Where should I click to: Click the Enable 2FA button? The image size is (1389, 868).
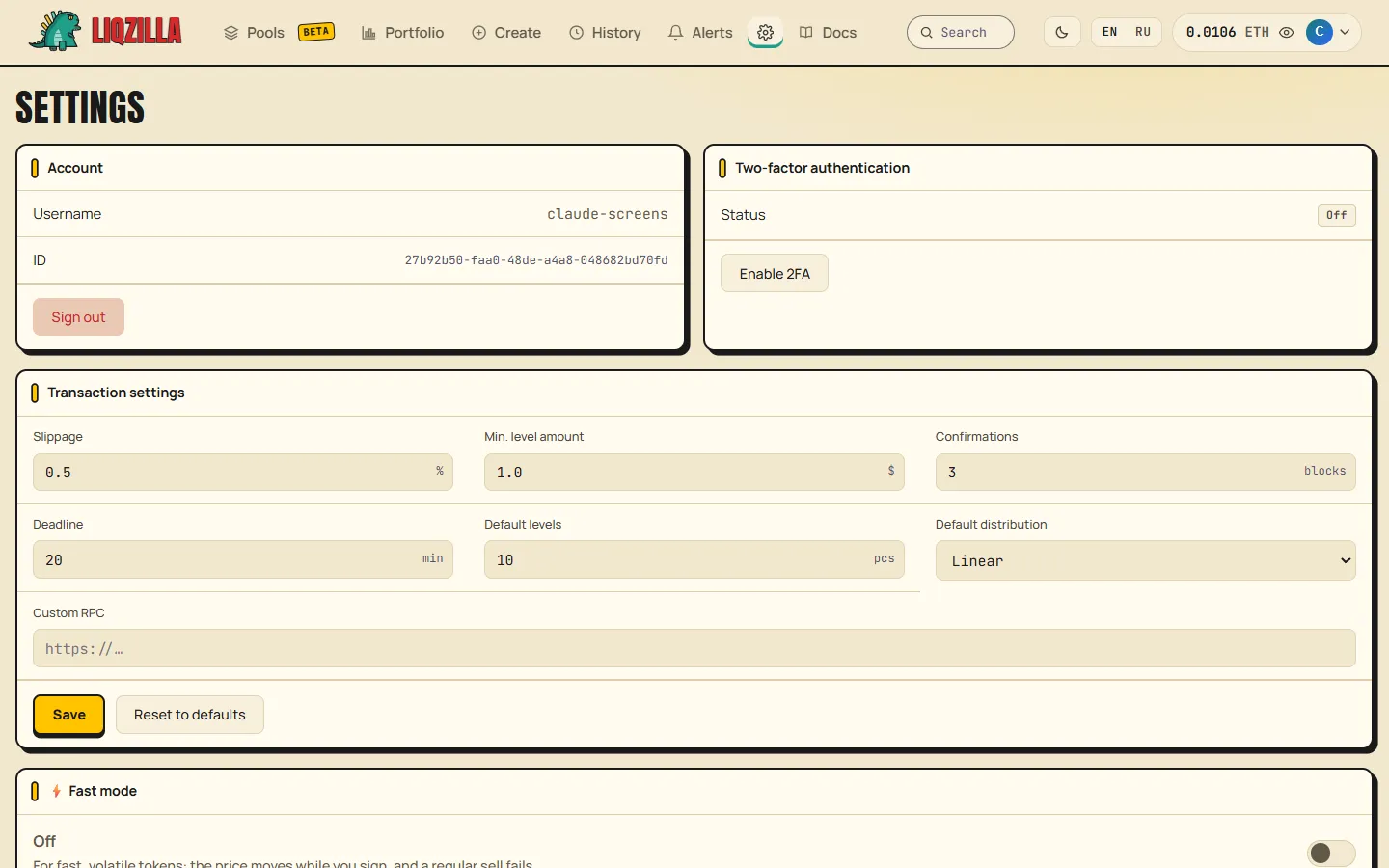pos(775,273)
